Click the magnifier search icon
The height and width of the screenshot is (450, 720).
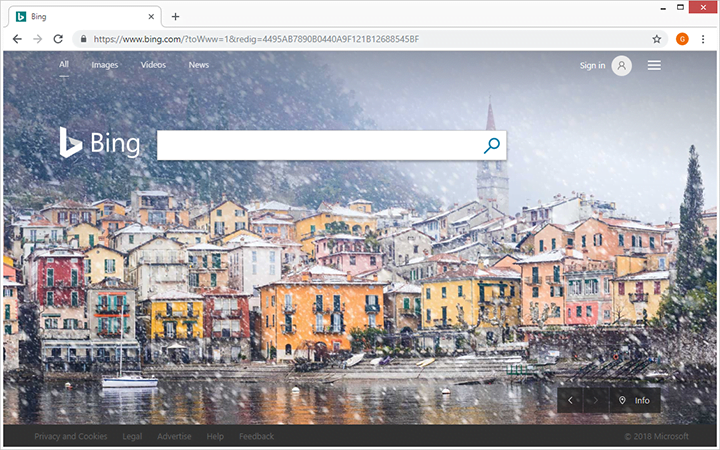coord(492,146)
